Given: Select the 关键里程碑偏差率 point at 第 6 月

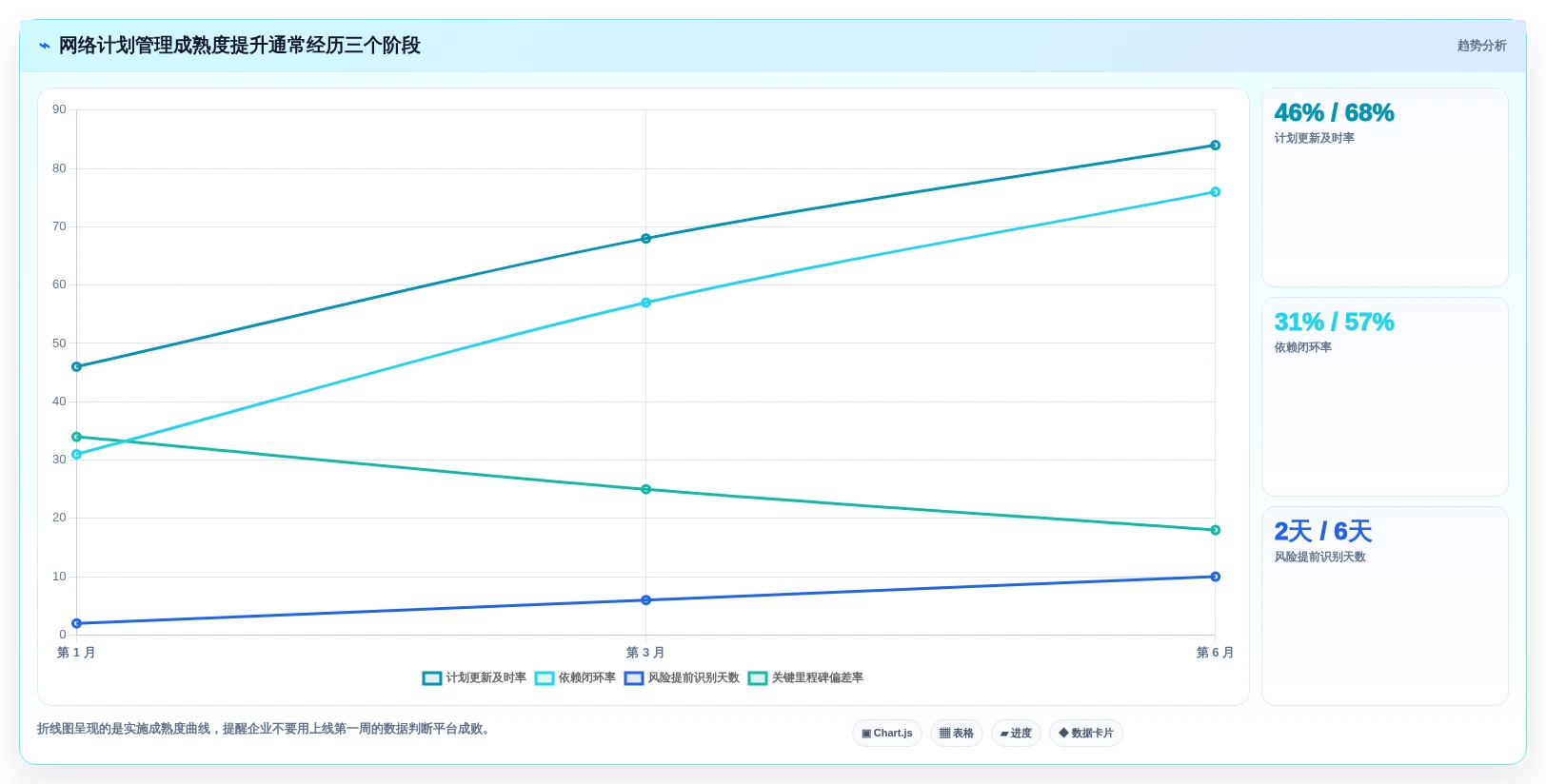Looking at the screenshot, I should (1215, 530).
